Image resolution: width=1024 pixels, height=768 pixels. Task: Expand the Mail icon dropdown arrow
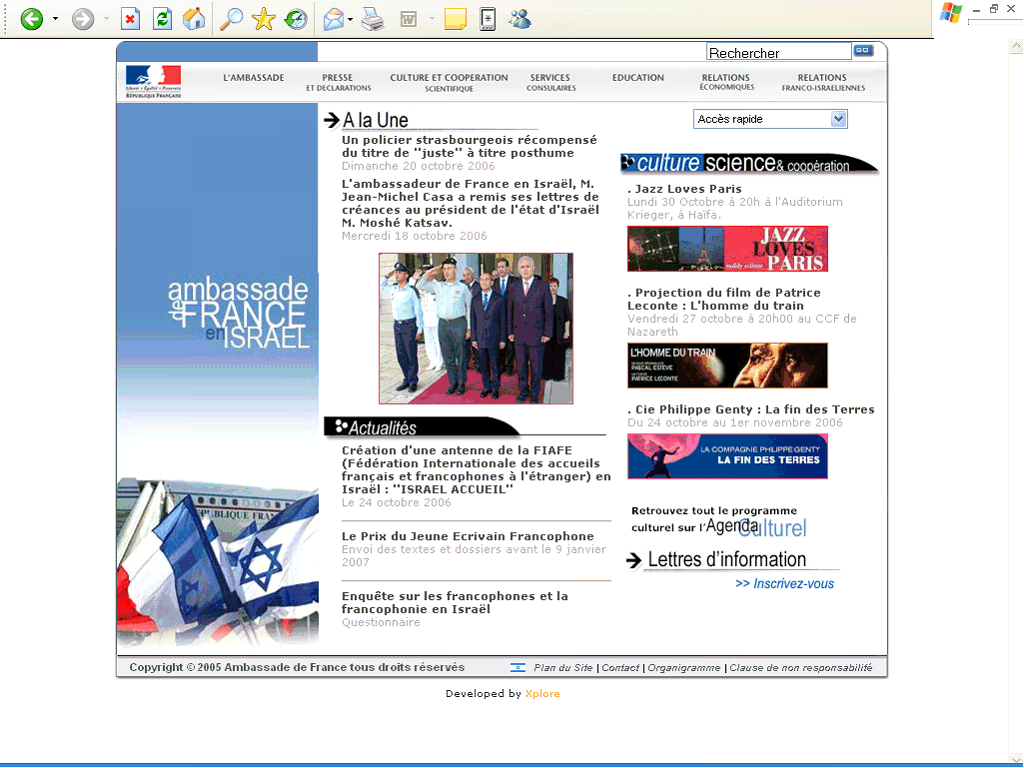click(x=351, y=19)
